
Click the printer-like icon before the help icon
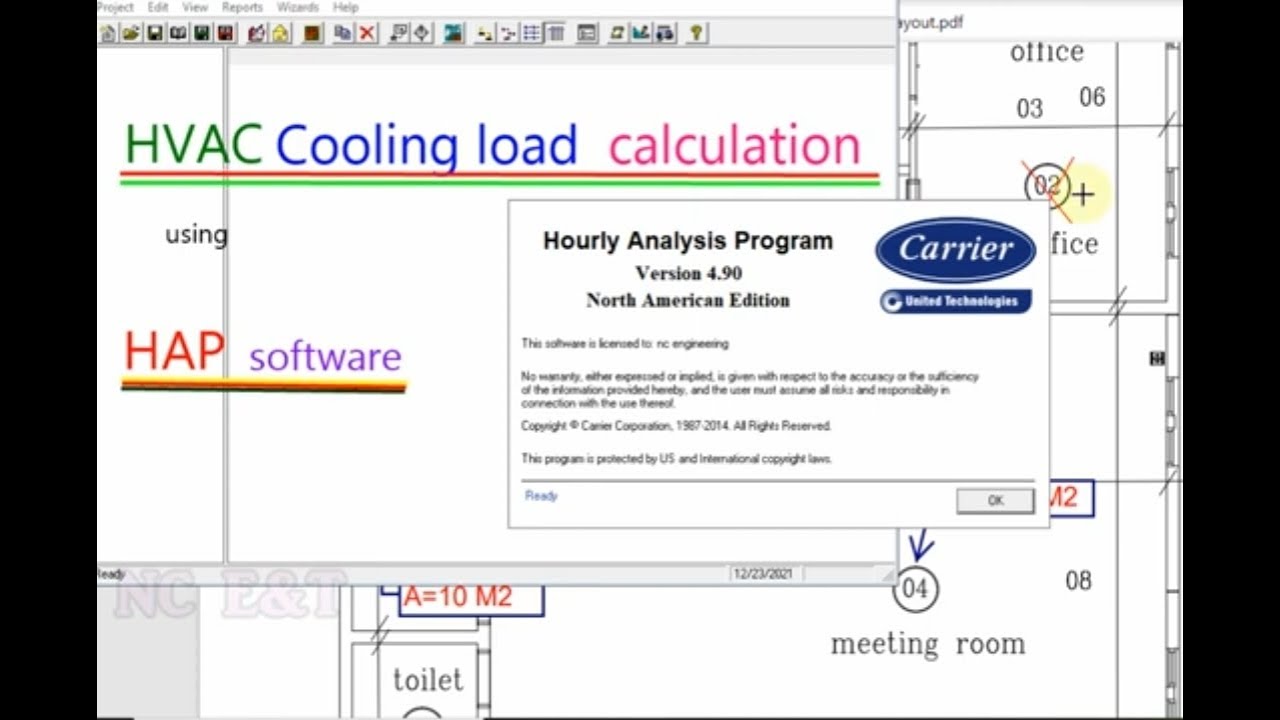click(665, 33)
